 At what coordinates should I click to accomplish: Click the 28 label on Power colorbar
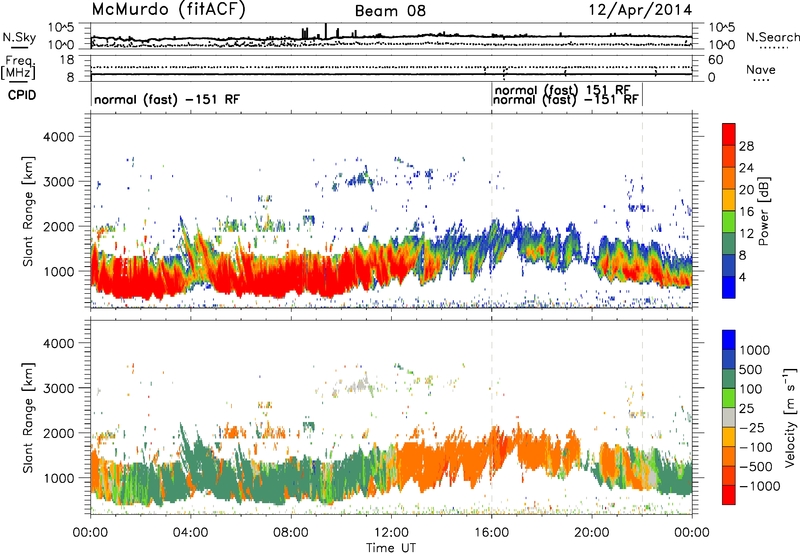click(746, 146)
